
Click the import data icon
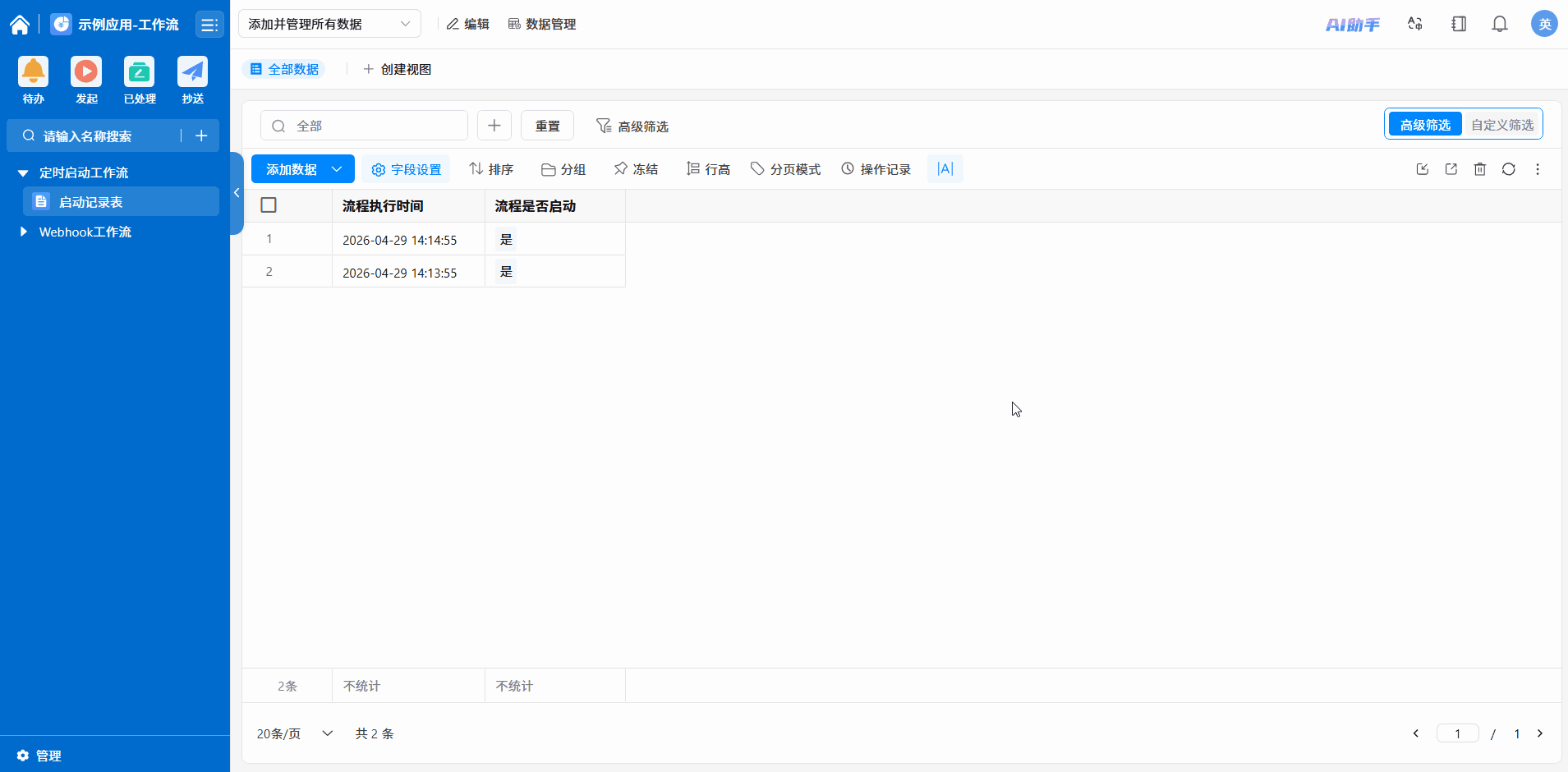pos(1423,169)
